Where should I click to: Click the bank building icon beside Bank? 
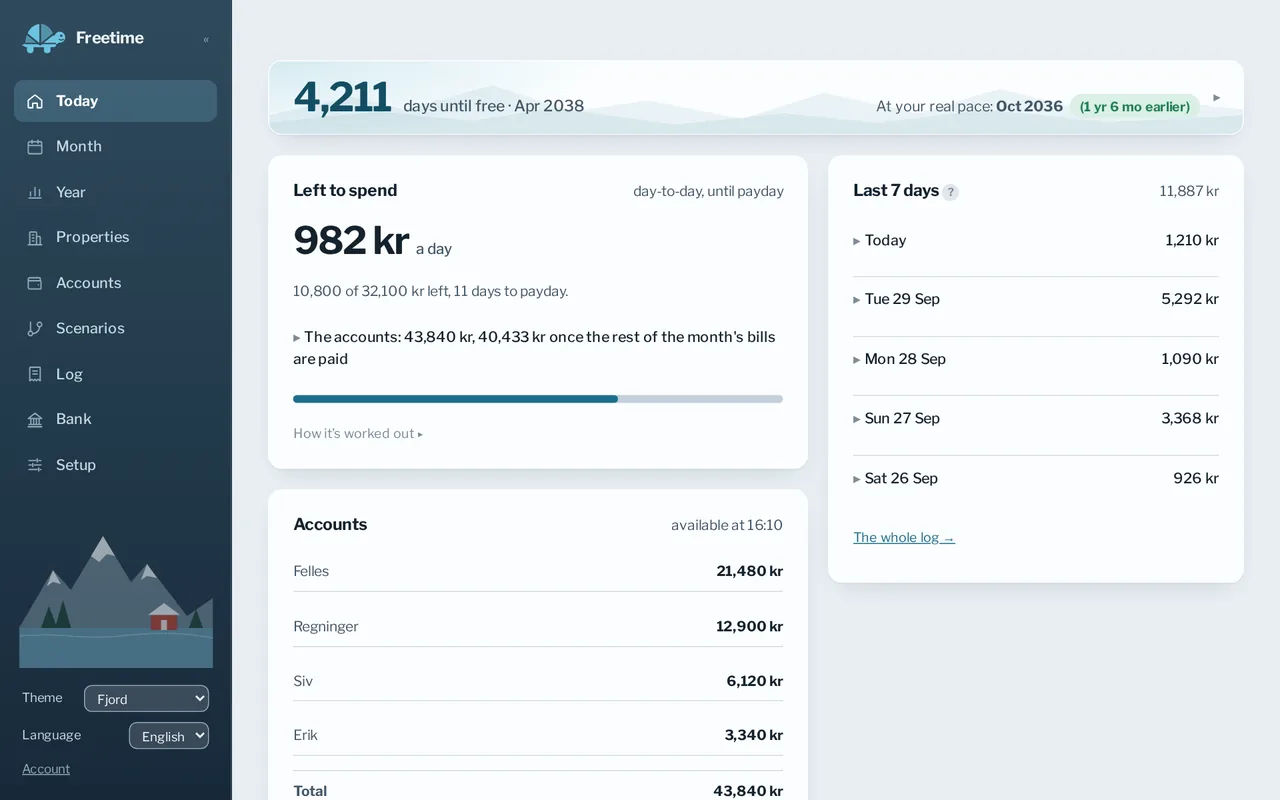tap(35, 420)
